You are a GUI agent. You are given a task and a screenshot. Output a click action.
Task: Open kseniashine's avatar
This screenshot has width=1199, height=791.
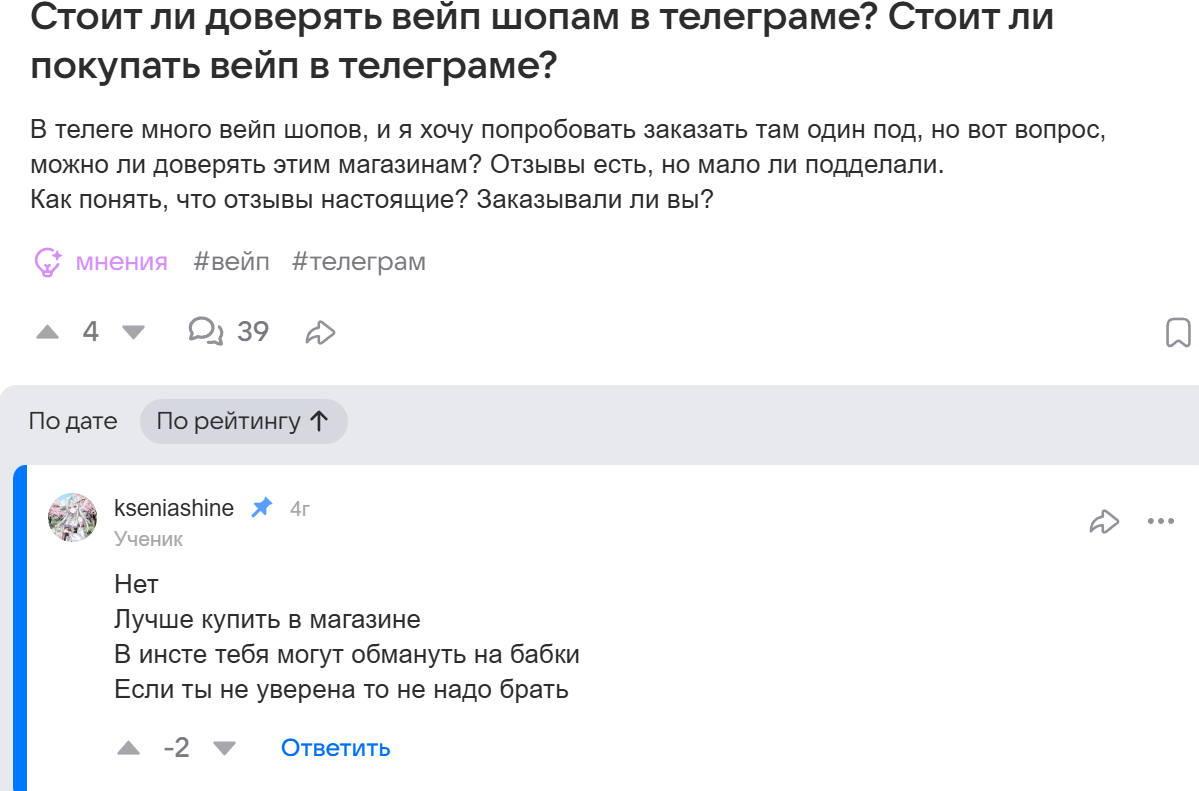[x=73, y=517]
